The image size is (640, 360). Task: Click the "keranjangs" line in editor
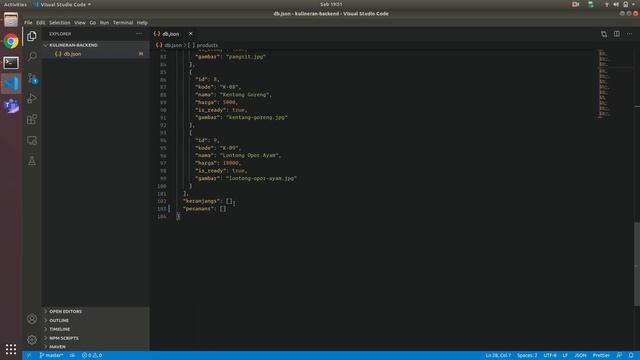(209, 201)
